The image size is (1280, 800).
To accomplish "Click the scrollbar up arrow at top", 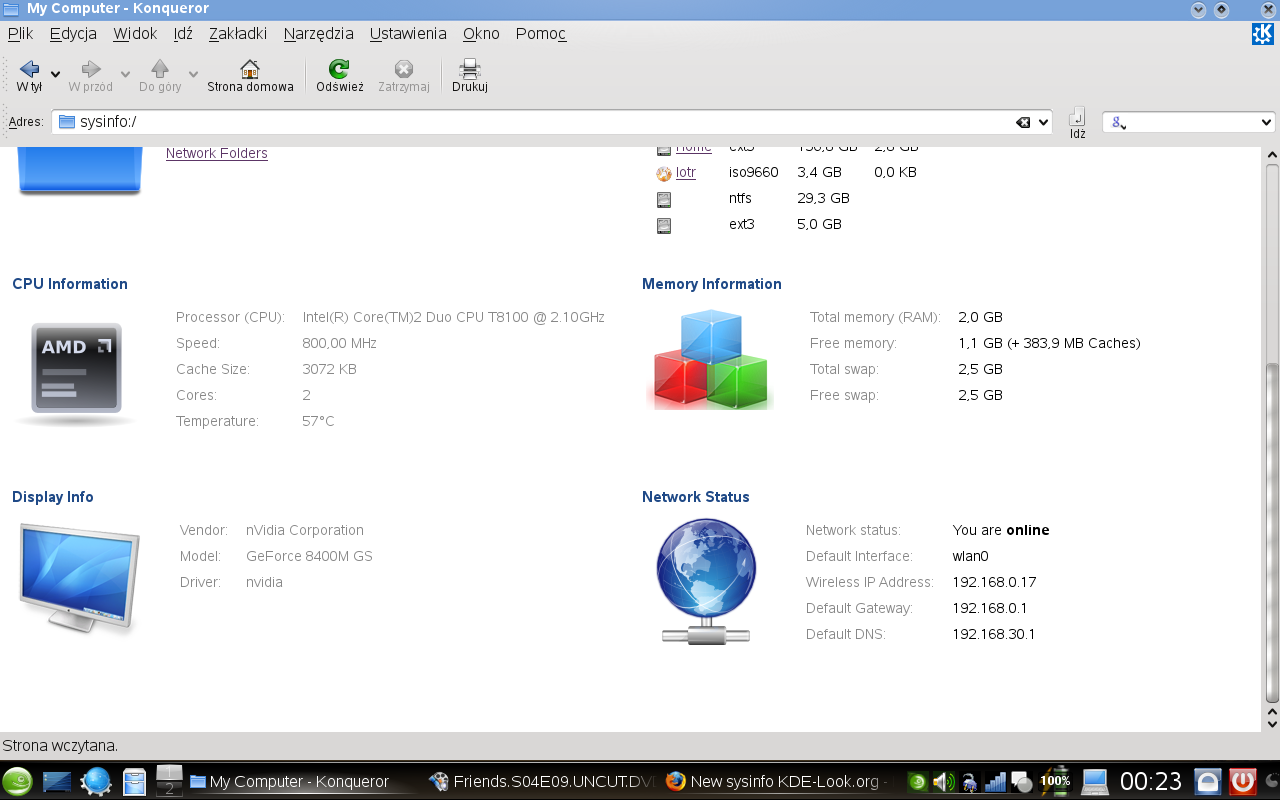I will click(x=1272, y=155).
